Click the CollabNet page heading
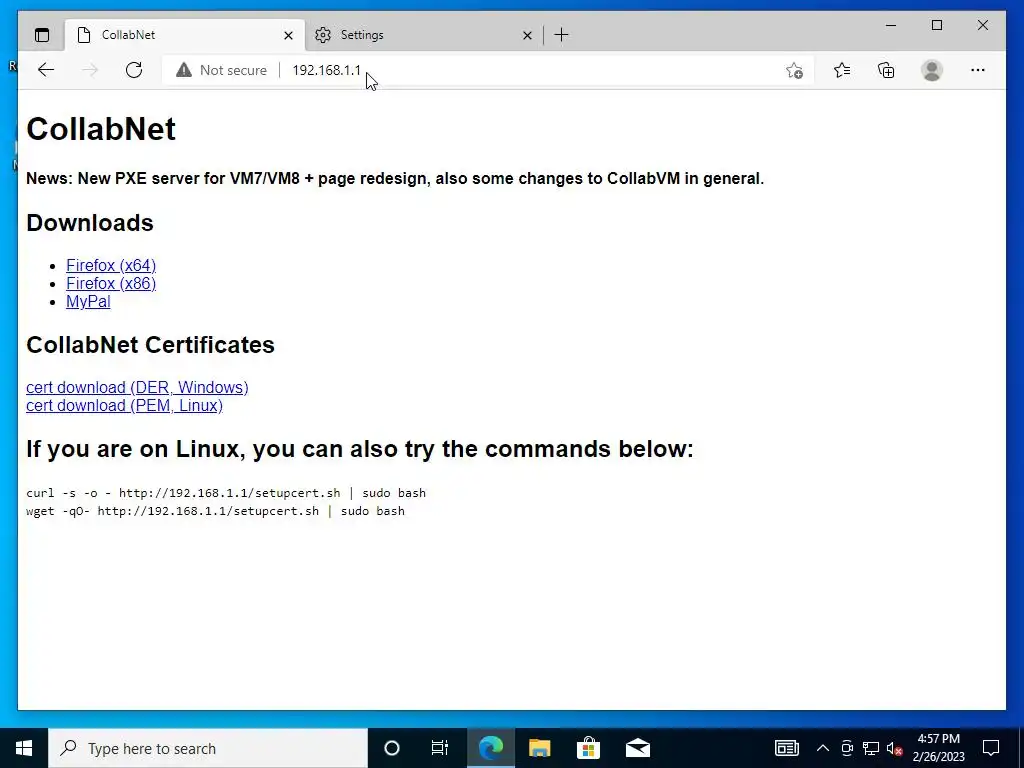 [x=101, y=129]
